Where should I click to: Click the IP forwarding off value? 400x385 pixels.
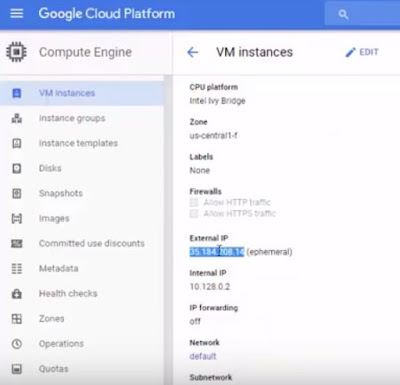point(195,322)
